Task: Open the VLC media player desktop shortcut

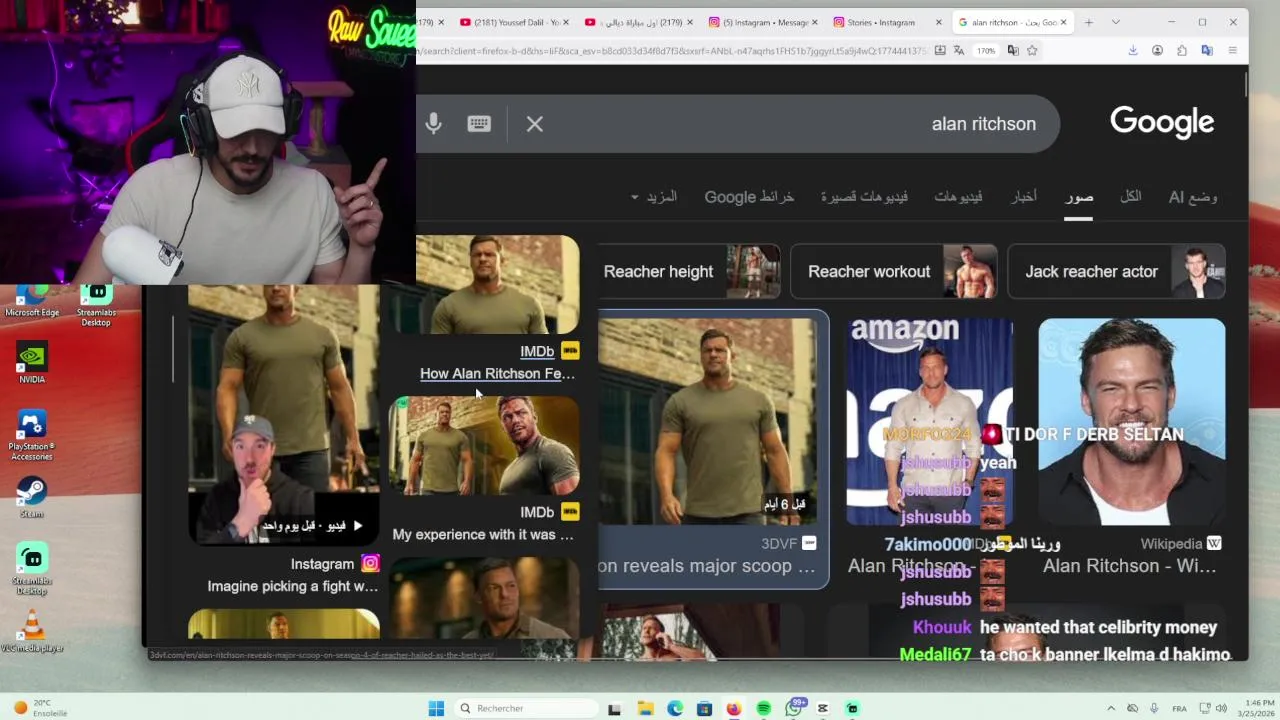Action: pyautogui.click(x=32, y=632)
